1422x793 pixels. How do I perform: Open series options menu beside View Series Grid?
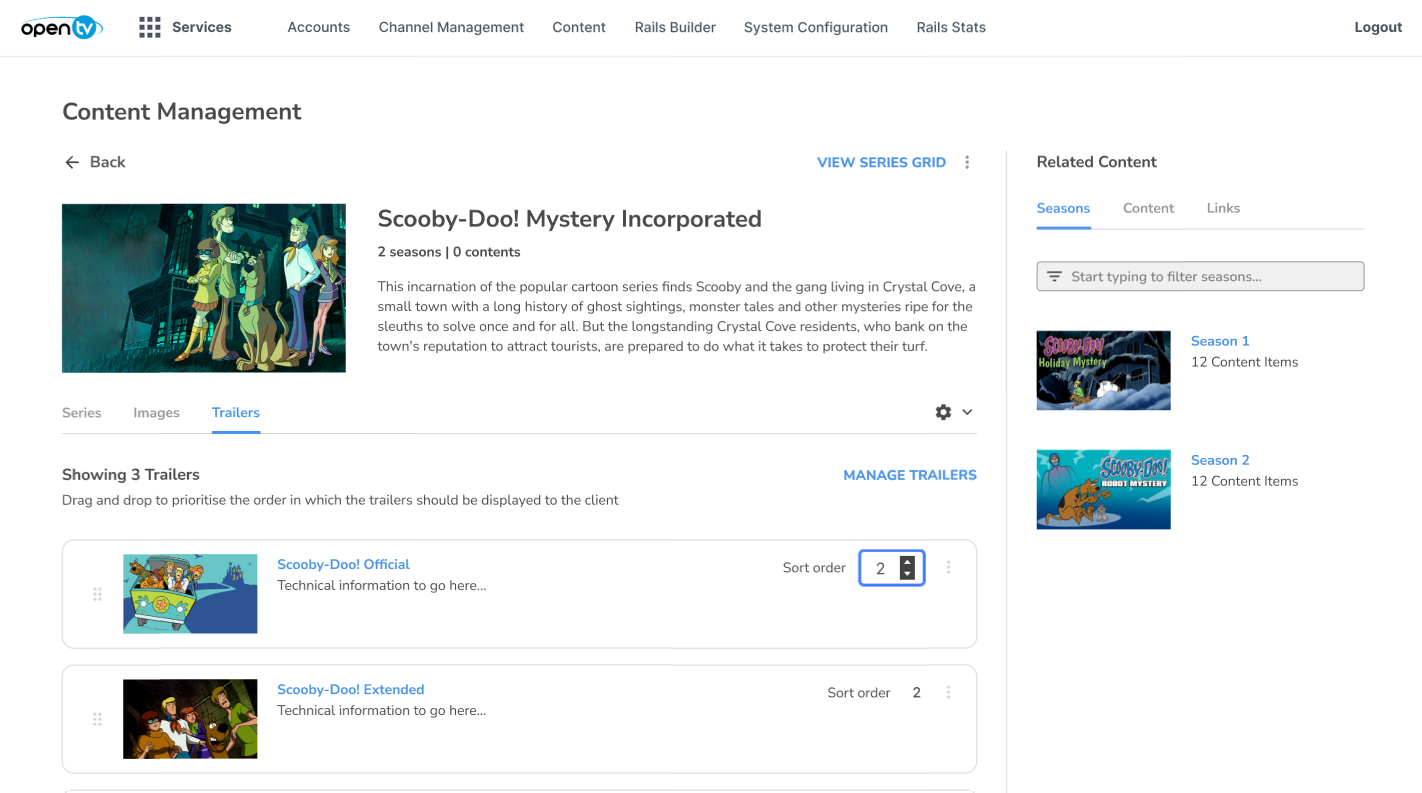point(967,162)
